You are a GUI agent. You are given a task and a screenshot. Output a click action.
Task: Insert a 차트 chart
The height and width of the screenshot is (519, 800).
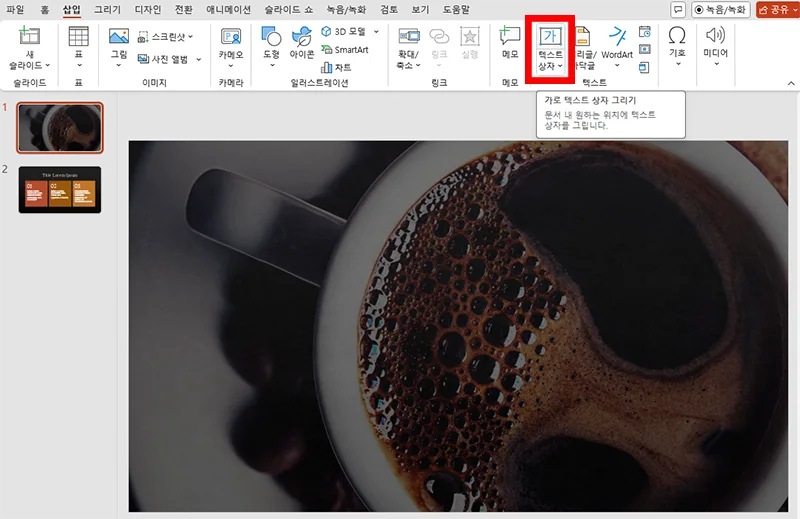pos(336,67)
